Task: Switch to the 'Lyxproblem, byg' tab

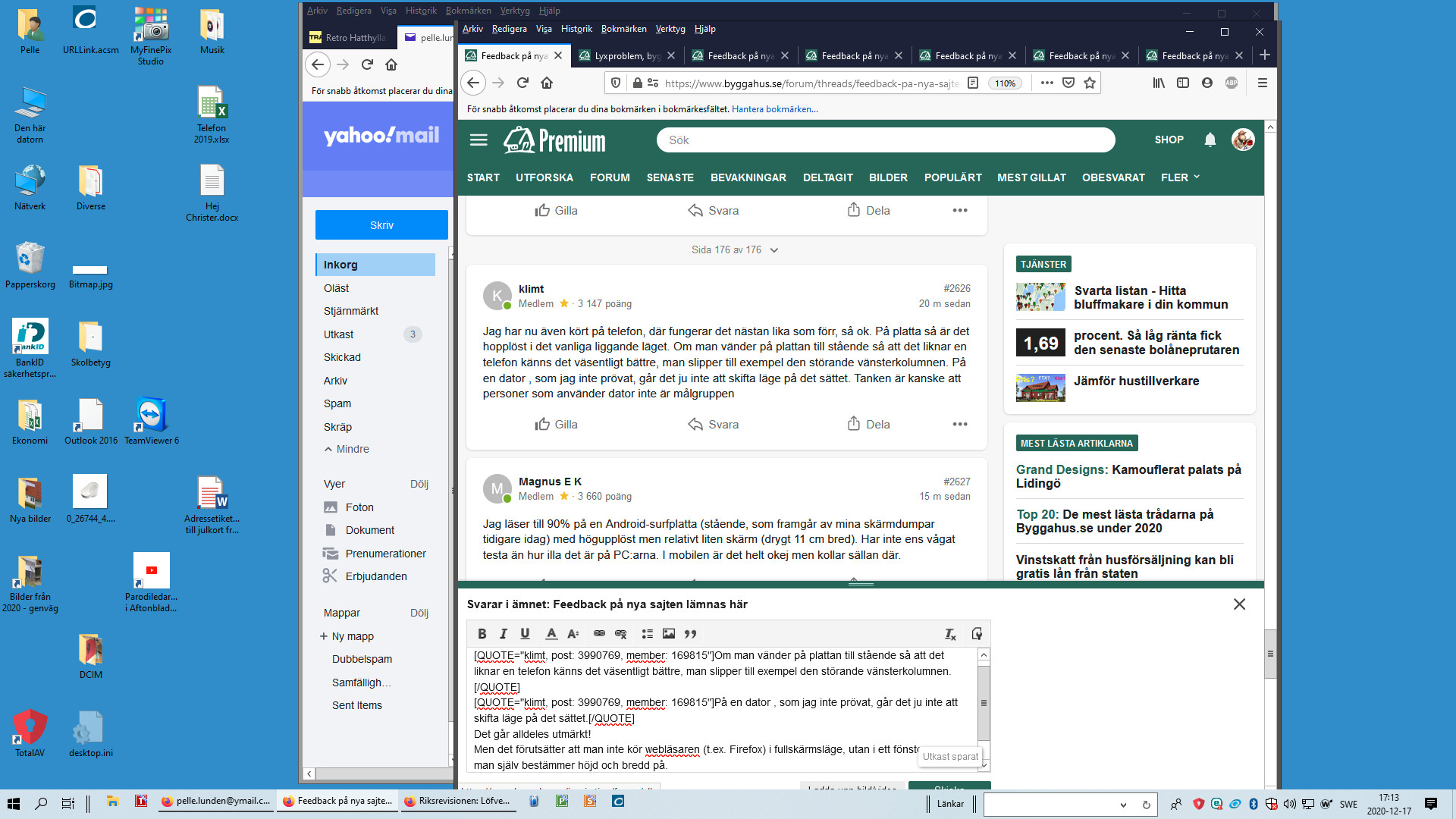Action: (626, 55)
